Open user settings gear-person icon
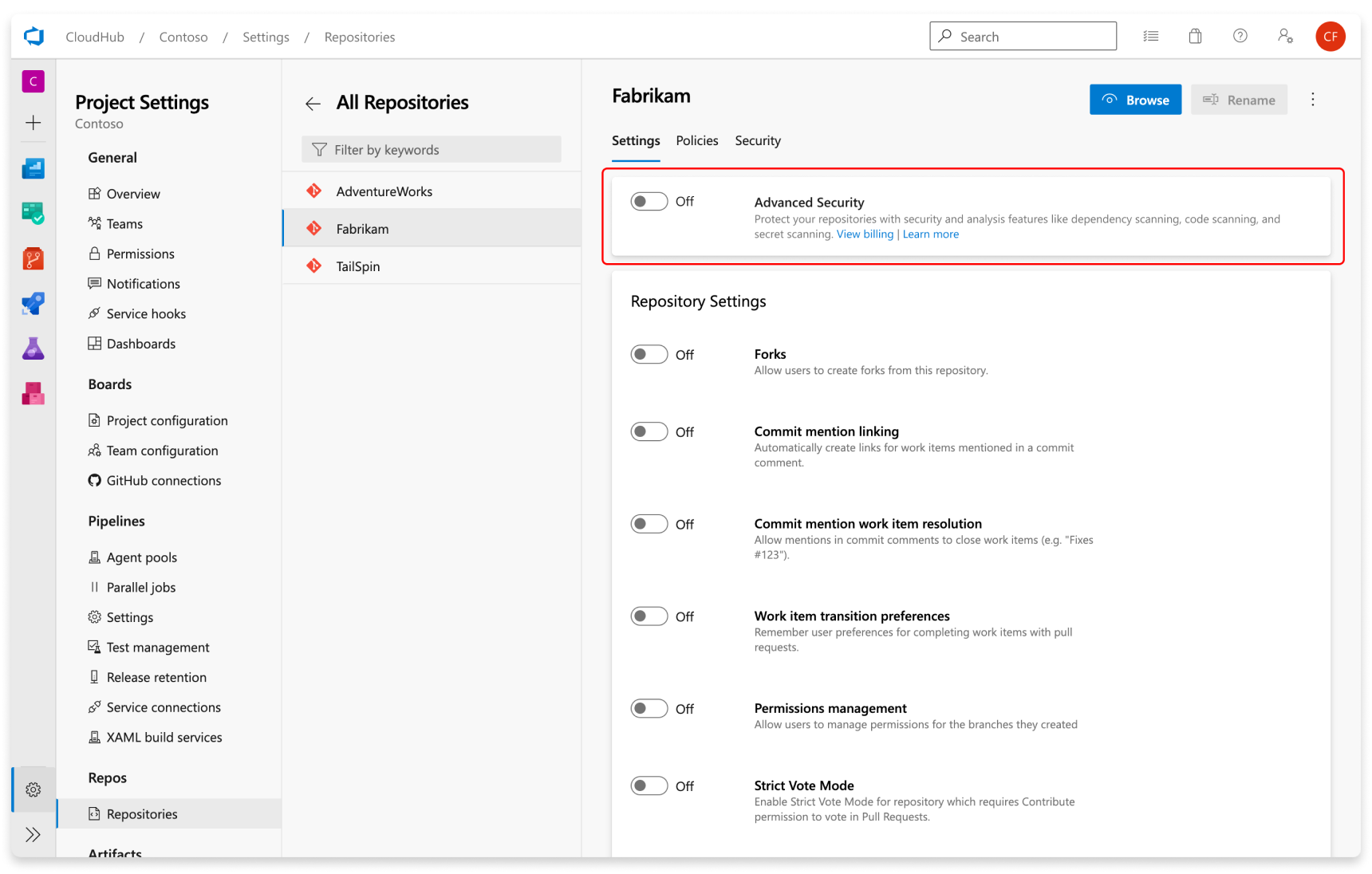The image size is (1372, 874). point(1285,36)
